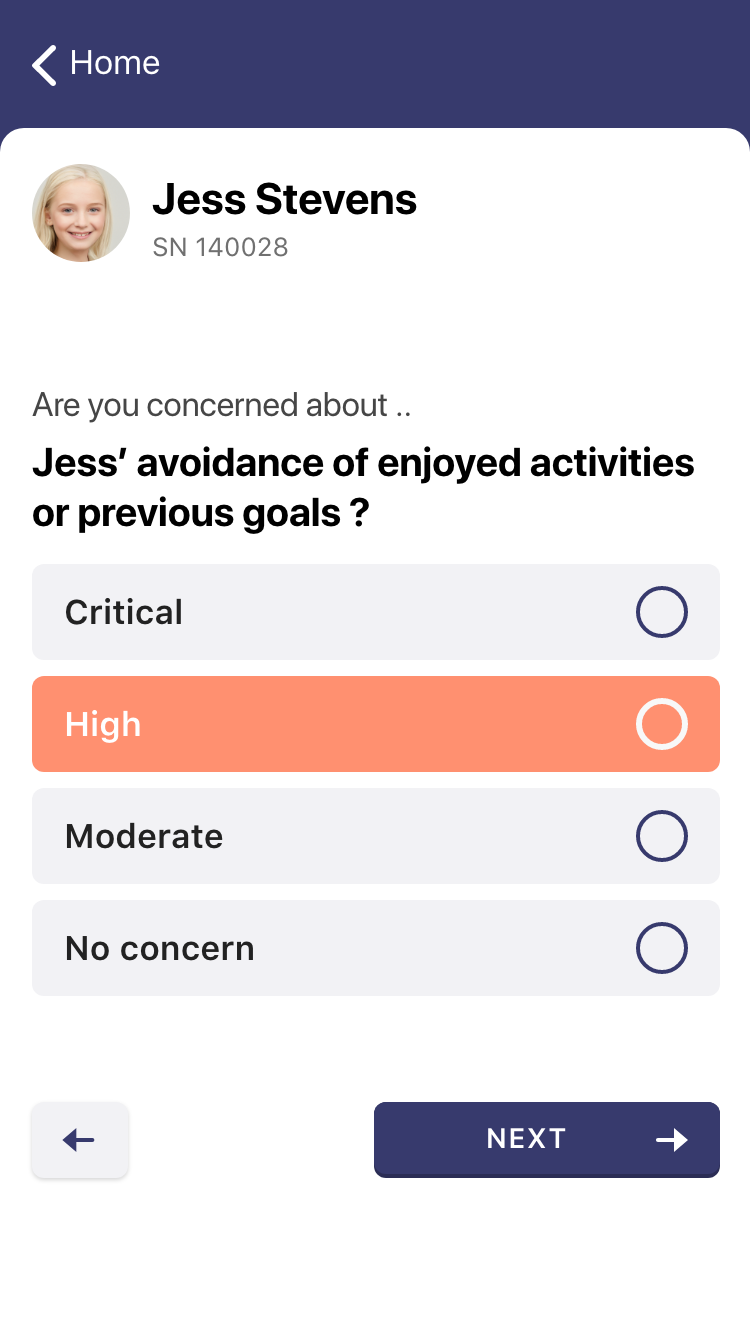The image size is (750, 1334).
Task: Tap the Home link text
Action: pyautogui.click(x=114, y=63)
